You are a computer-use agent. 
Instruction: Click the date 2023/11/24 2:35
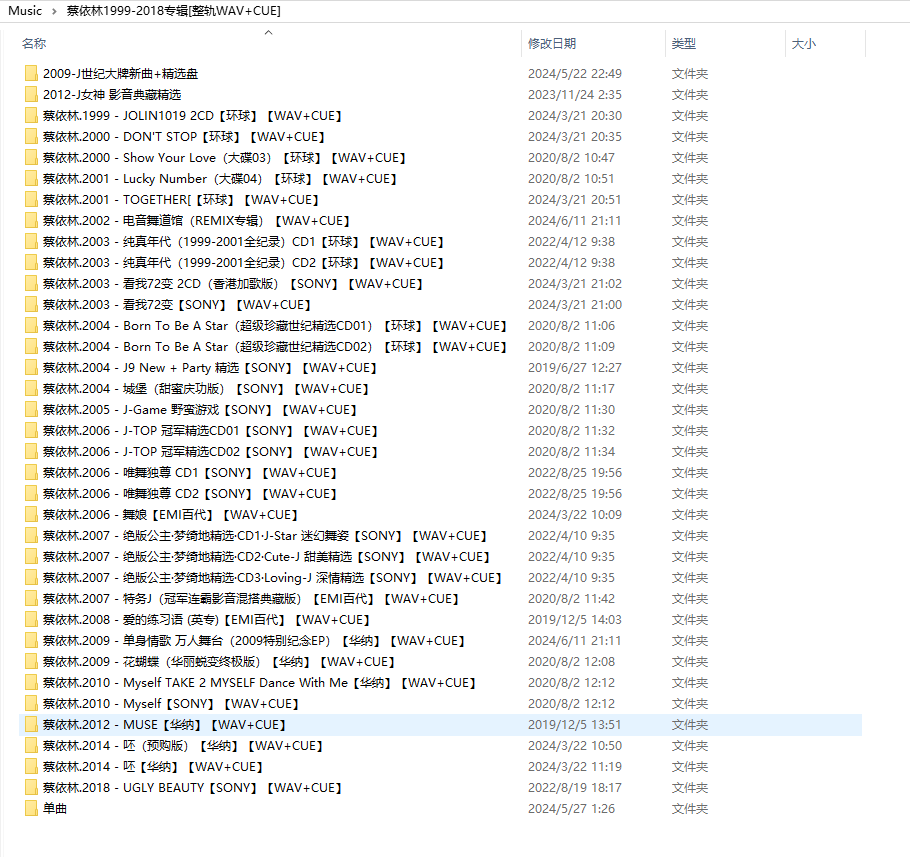tap(575, 95)
